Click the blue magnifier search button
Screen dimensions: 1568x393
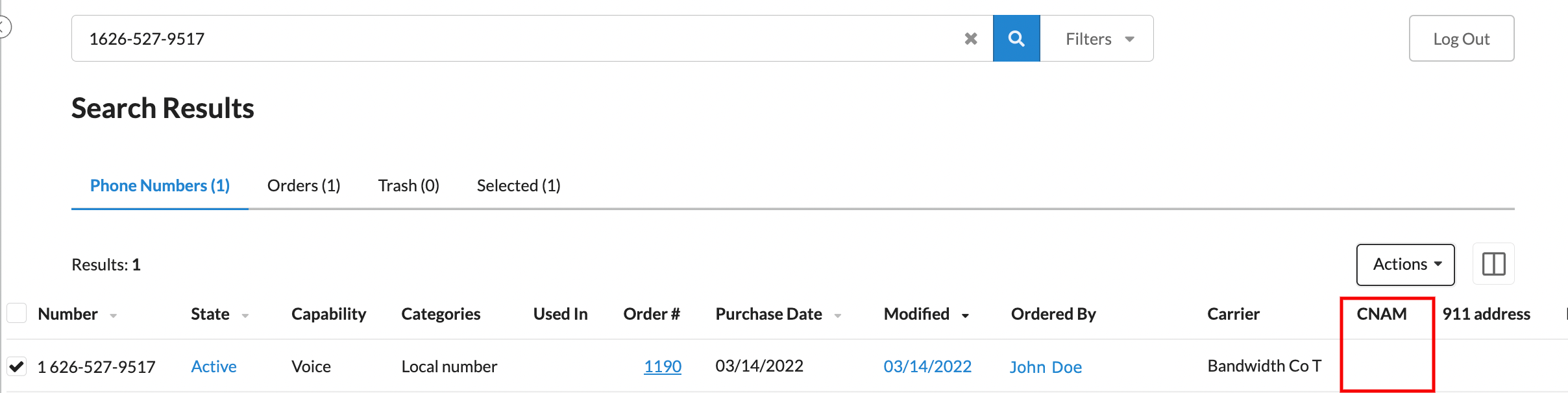(x=1016, y=38)
